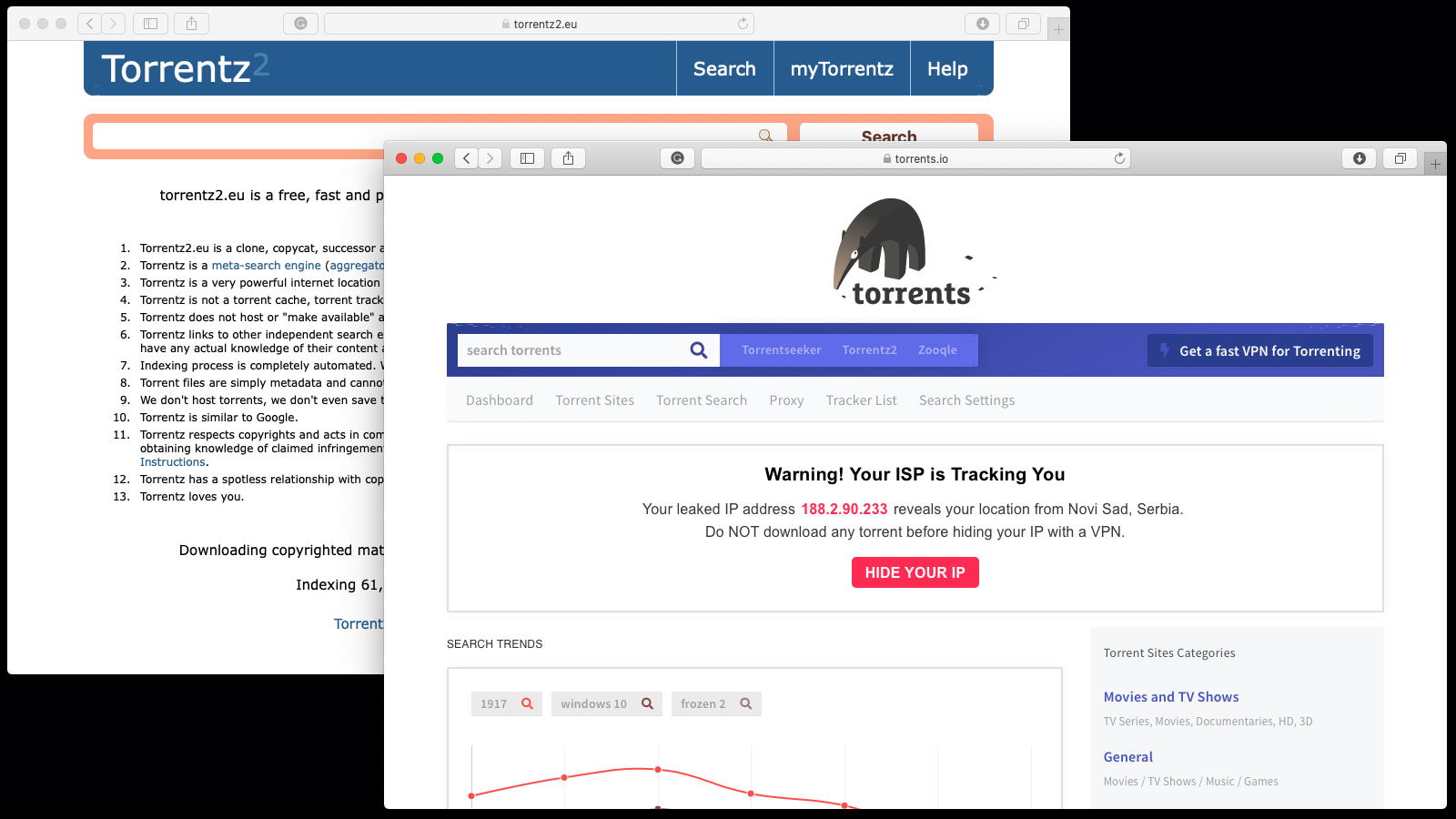Select the Torrentseeker search engine option
The image size is (1456, 819).
tap(781, 350)
